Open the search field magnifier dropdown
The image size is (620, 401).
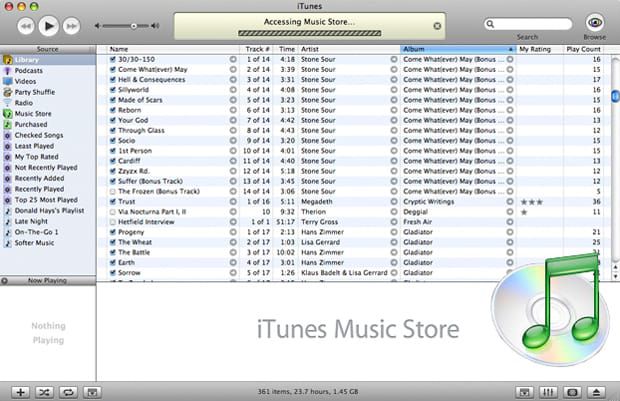(x=490, y=24)
